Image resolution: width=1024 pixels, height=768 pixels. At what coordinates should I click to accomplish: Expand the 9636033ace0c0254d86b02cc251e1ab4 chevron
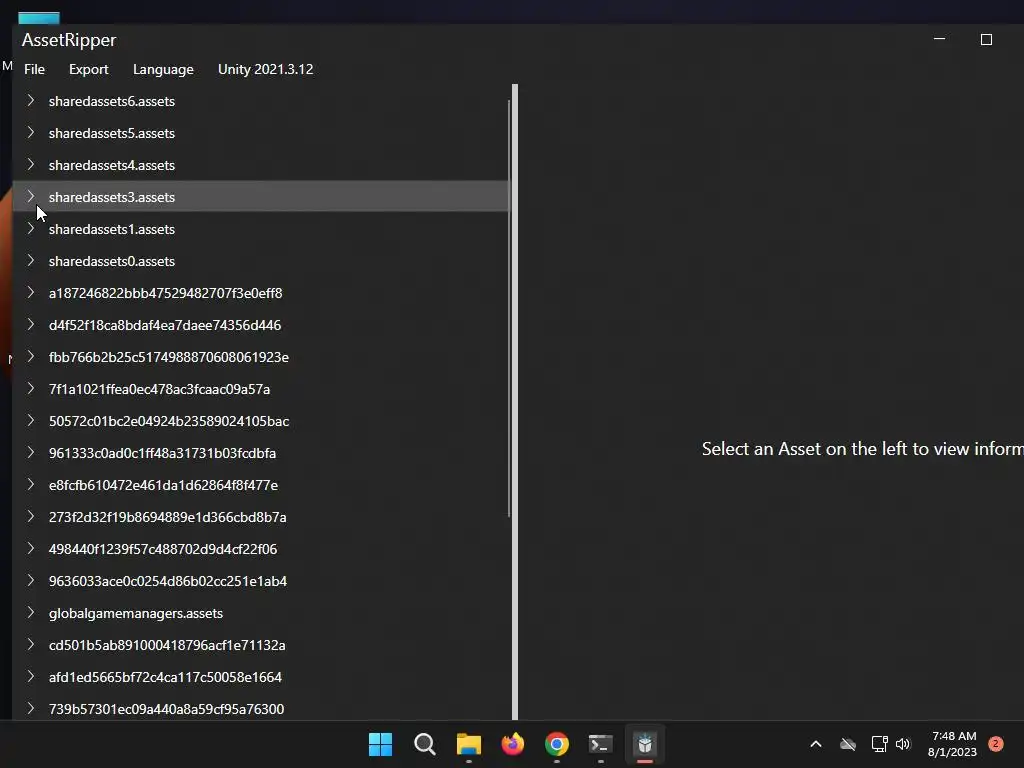point(30,581)
